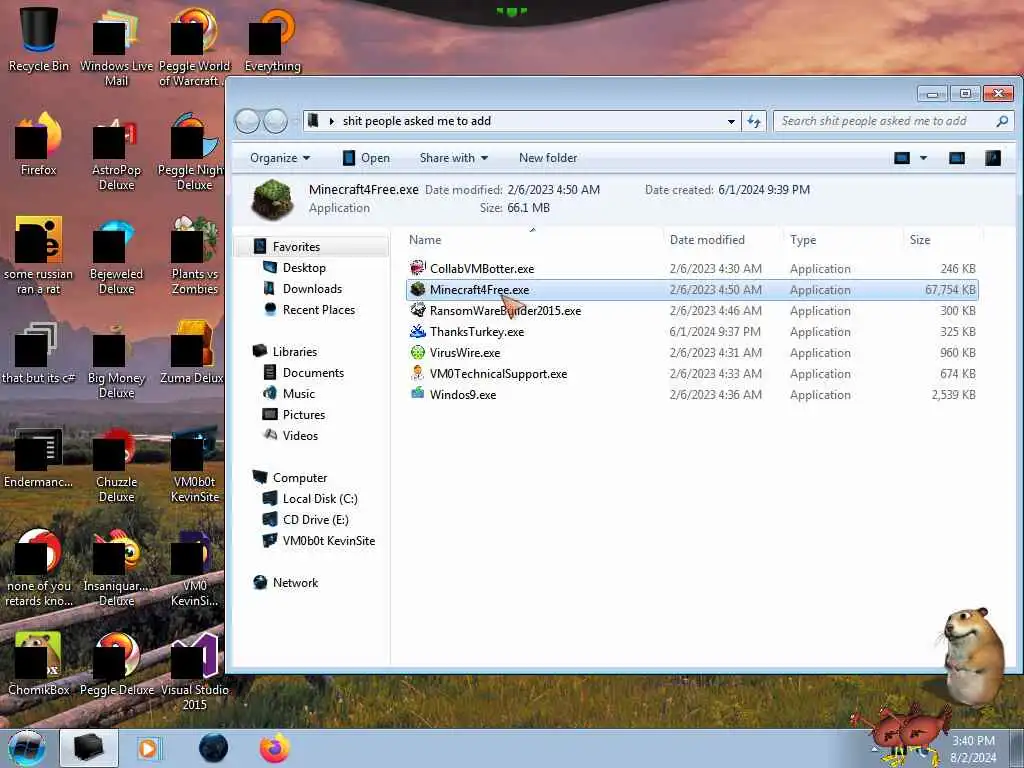
Task: Click the VM0TechnicalSupport.exe file icon
Action: (x=417, y=373)
